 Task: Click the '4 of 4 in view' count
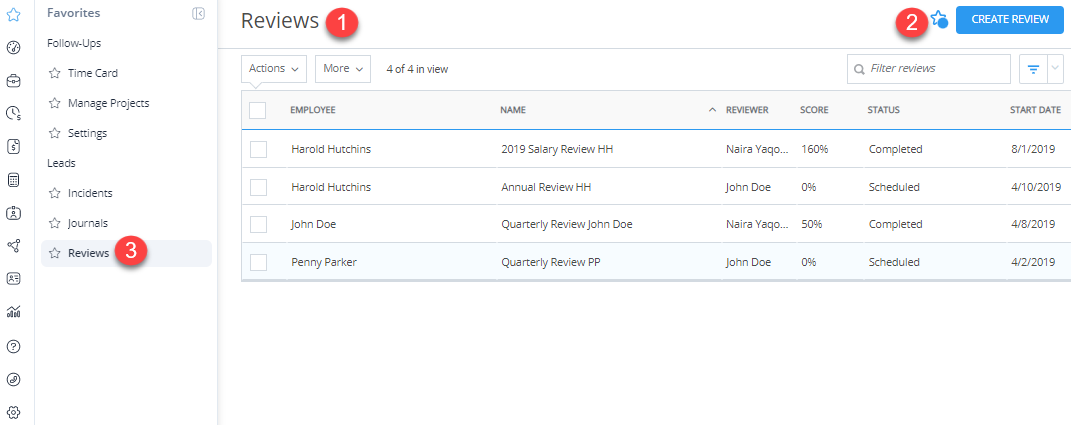point(417,69)
